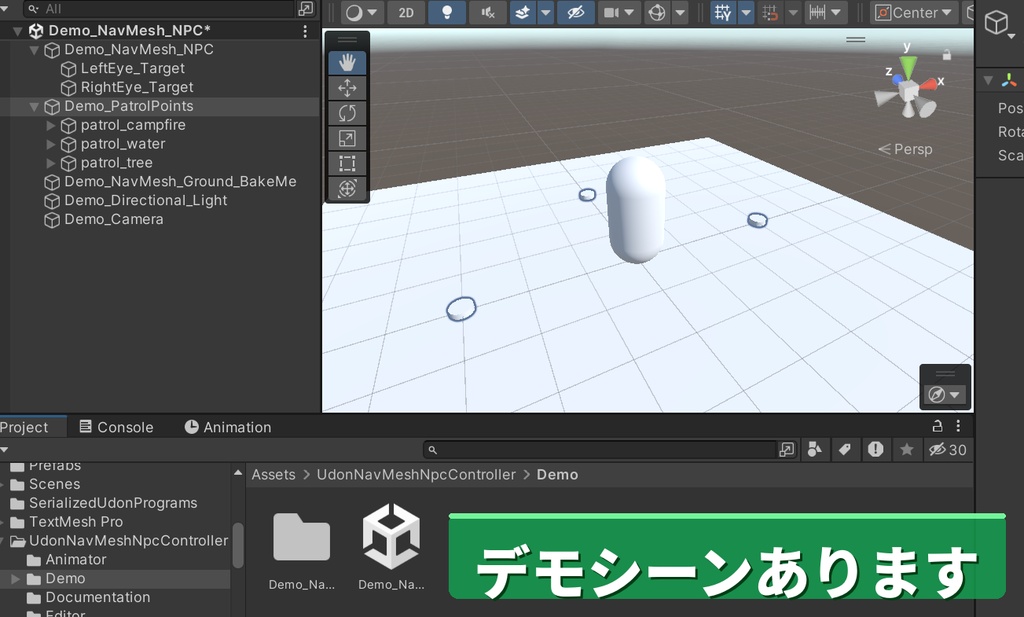Select the Scale tool

coord(347,138)
